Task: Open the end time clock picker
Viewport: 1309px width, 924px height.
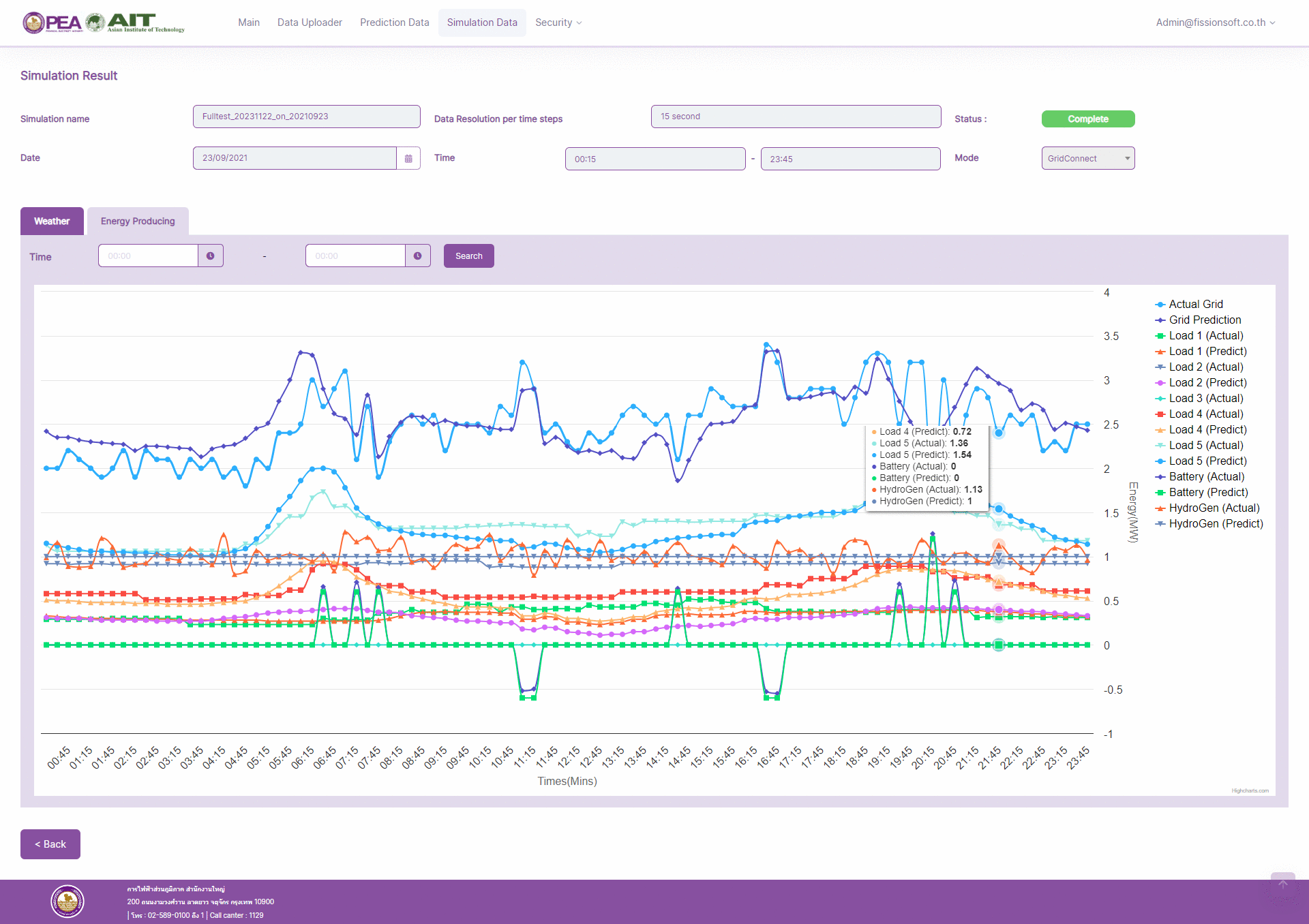Action: pyautogui.click(x=418, y=256)
